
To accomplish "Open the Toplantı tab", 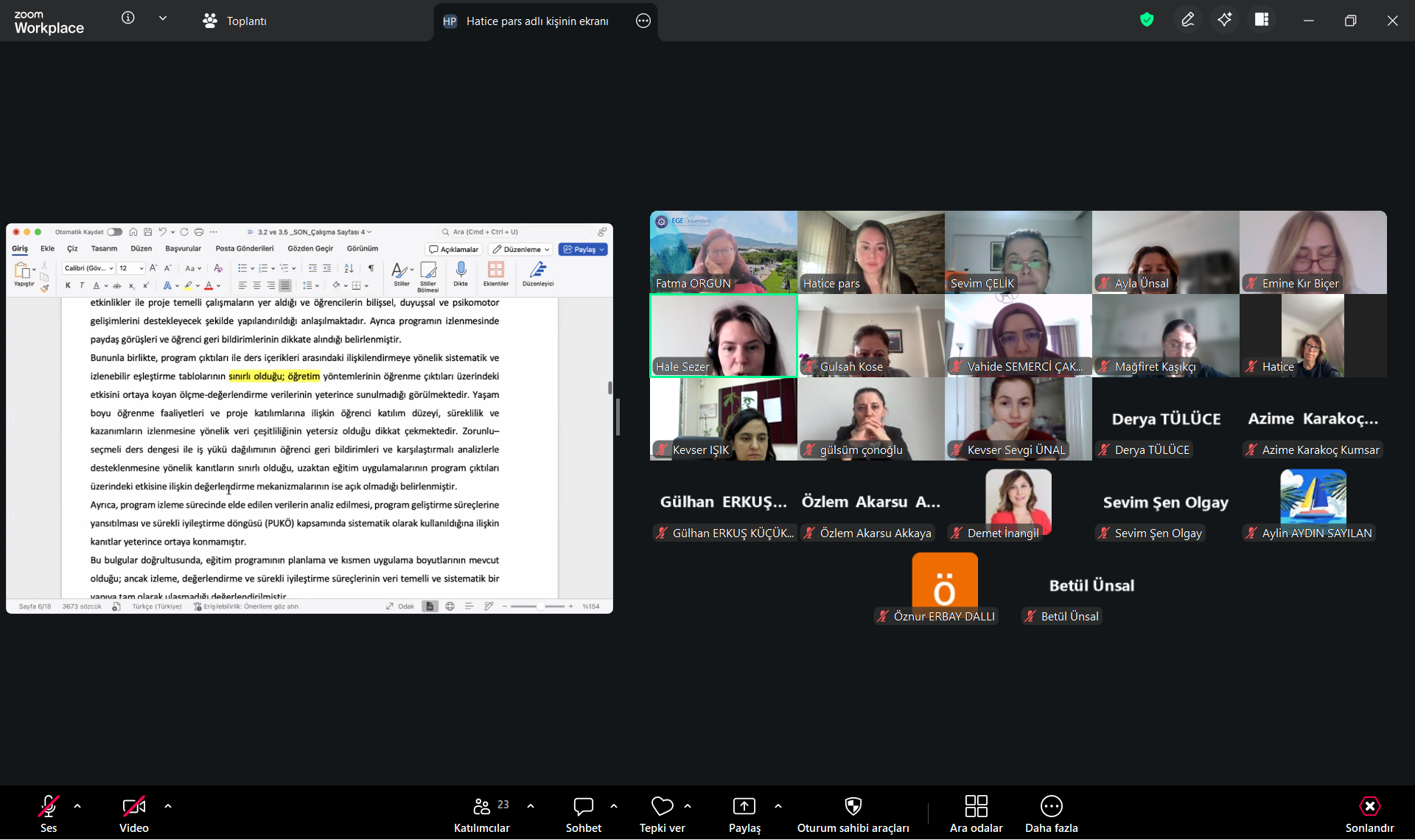I will (x=235, y=21).
